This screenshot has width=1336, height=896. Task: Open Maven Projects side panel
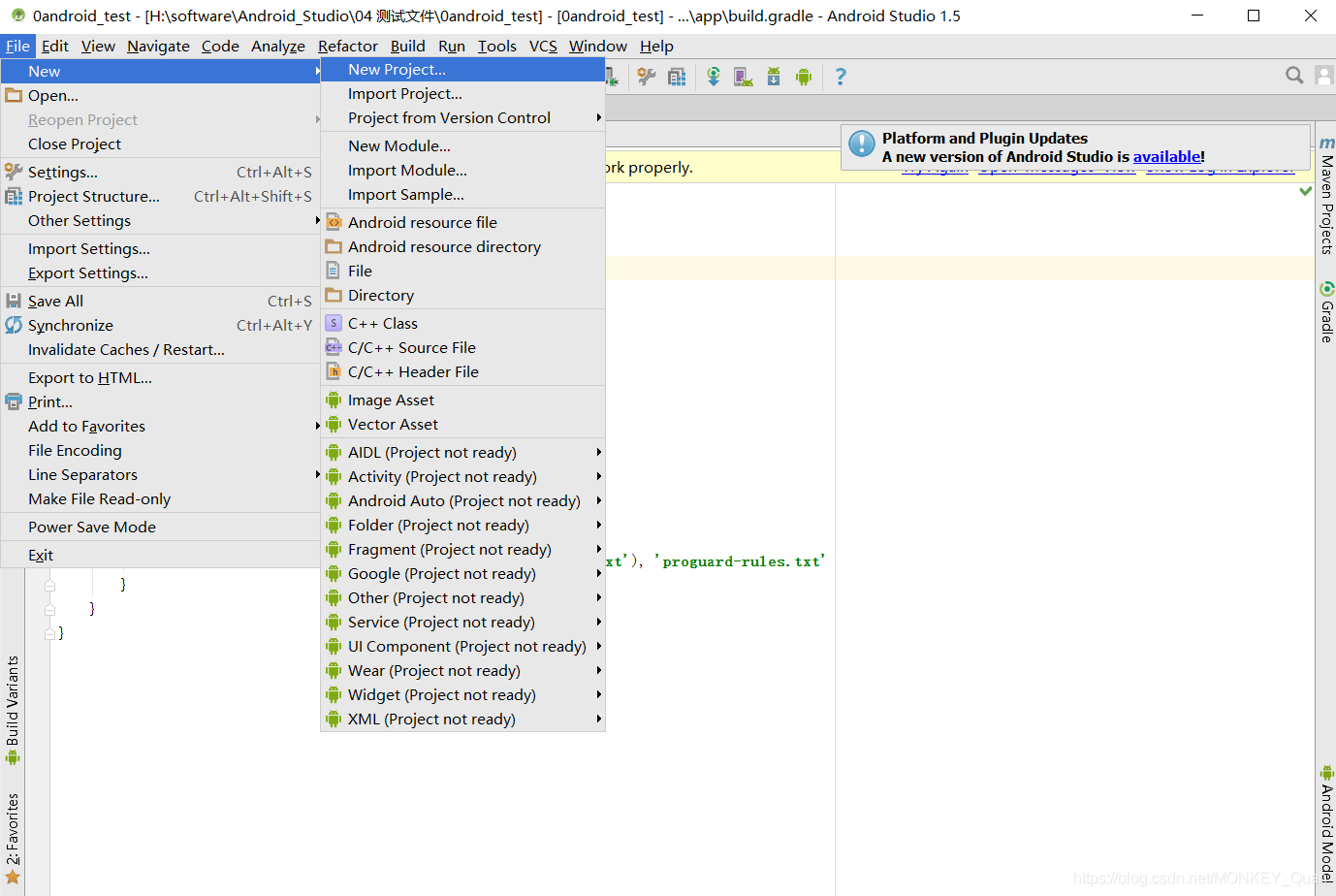click(x=1326, y=196)
